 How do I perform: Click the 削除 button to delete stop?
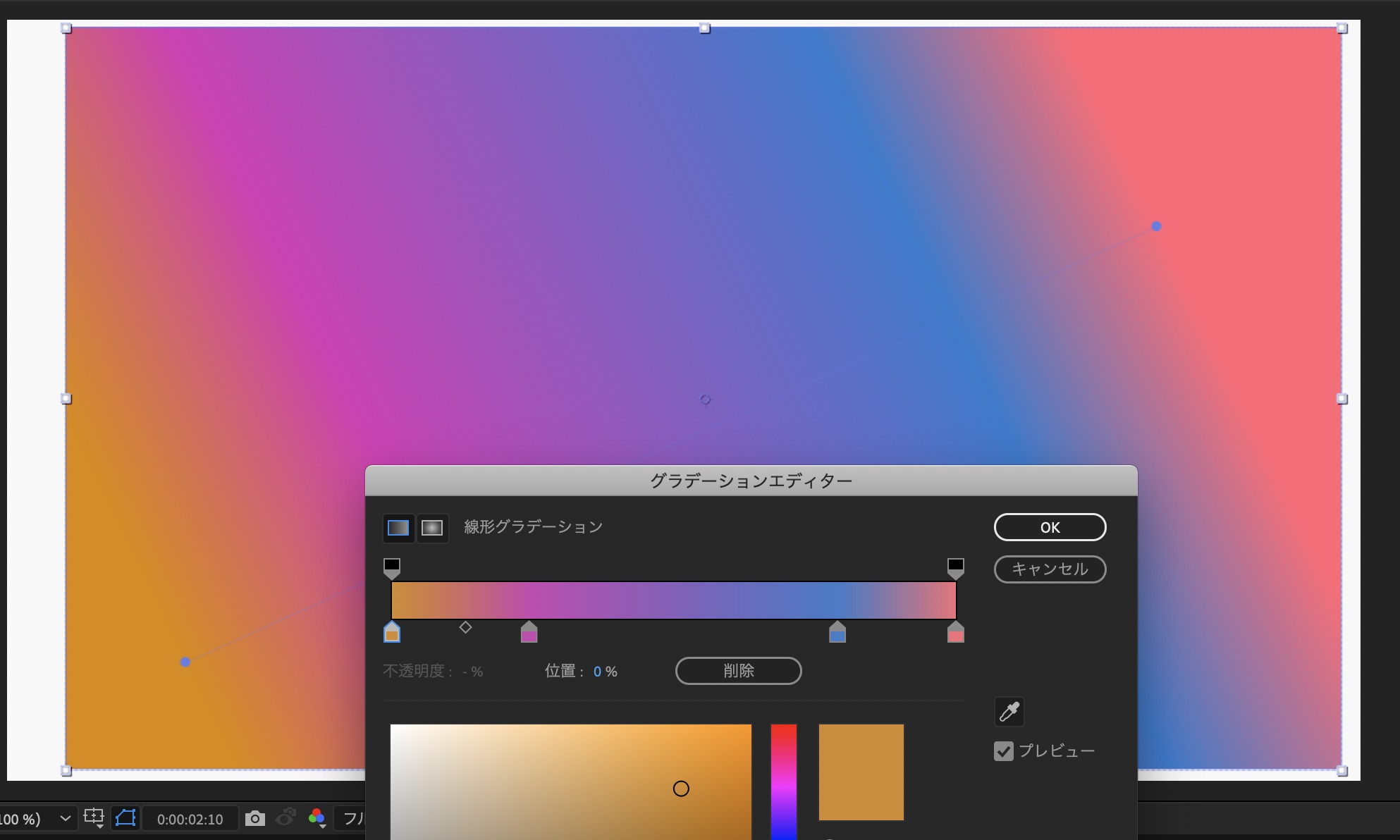pos(738,671)
